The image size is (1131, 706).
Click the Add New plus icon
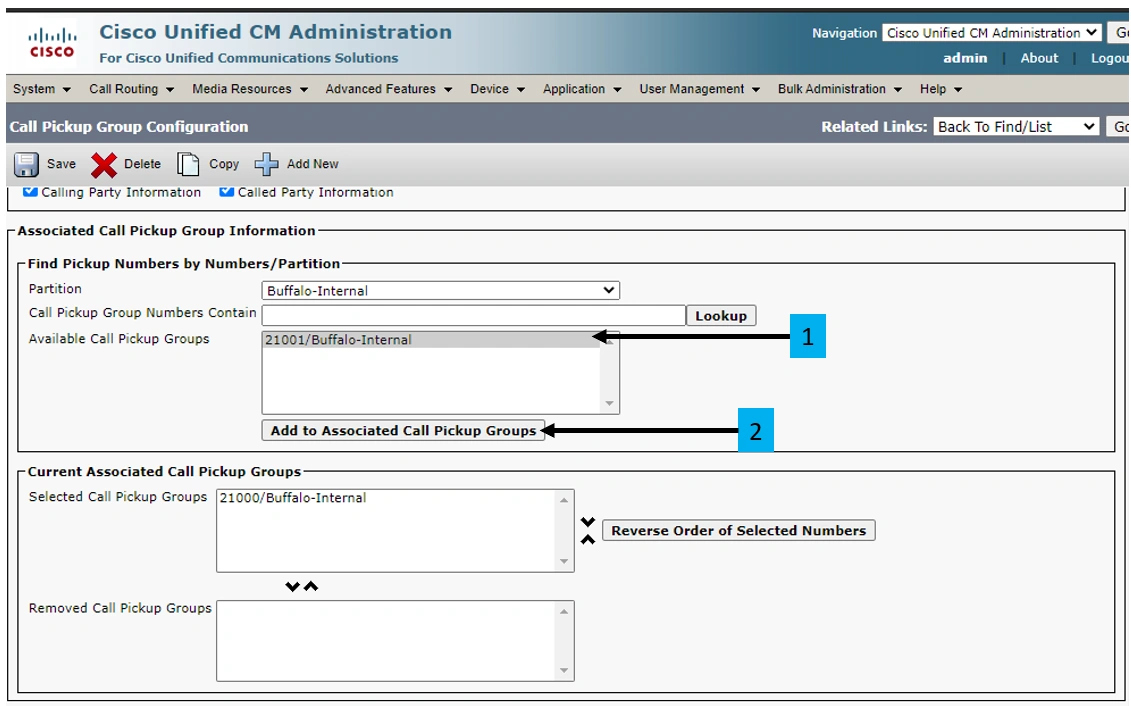click(x=266, y=165)
